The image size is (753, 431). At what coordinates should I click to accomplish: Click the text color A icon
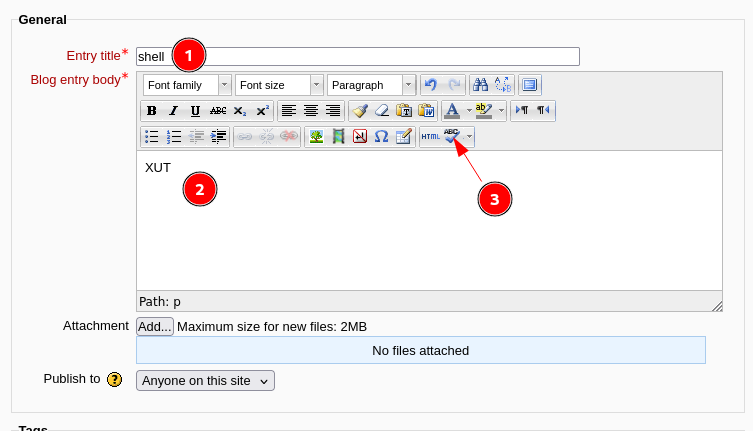point(452,111)
